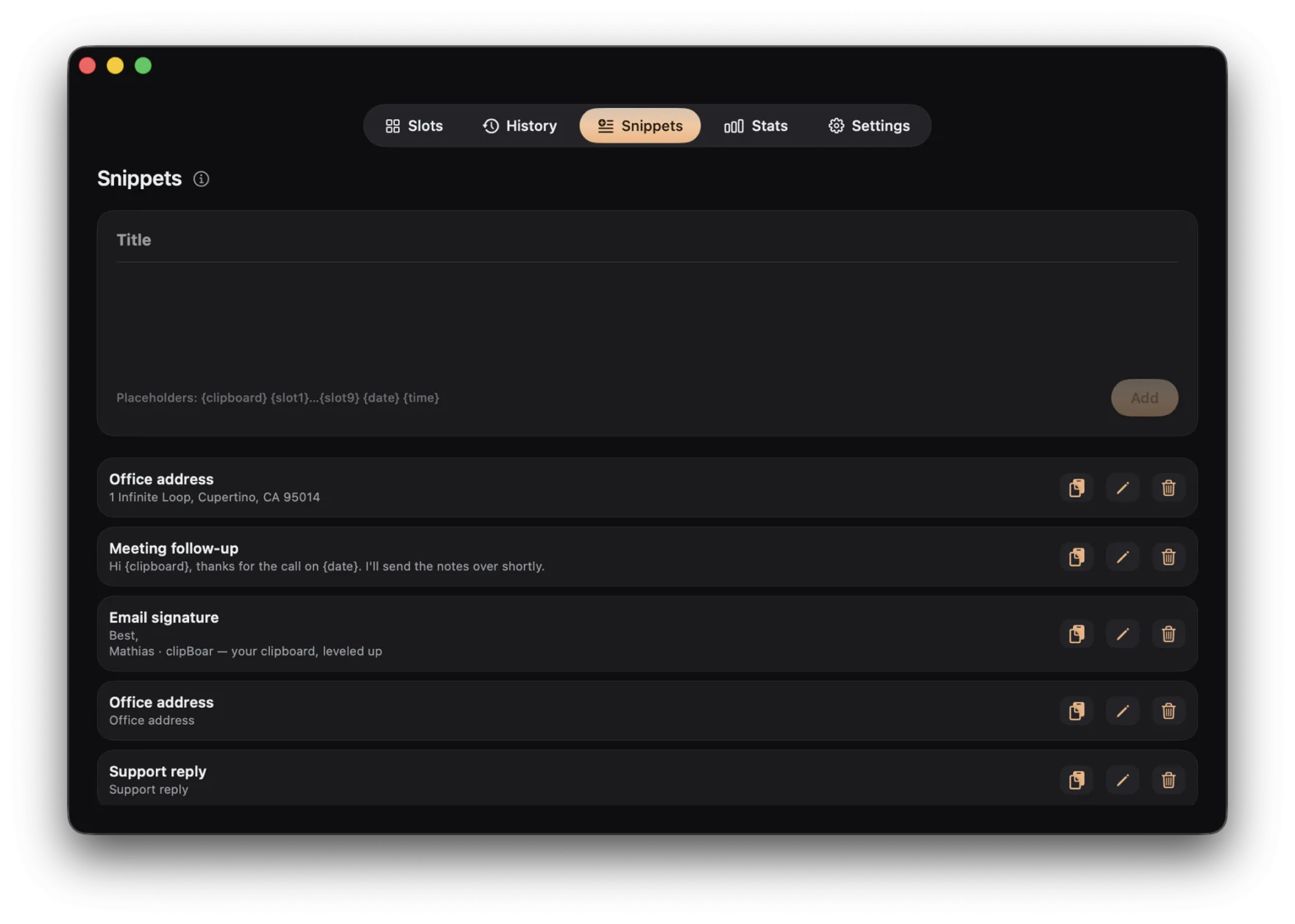Edit the Support reply snippet
1295x924 pixels.
click(x=1122, y=780)
